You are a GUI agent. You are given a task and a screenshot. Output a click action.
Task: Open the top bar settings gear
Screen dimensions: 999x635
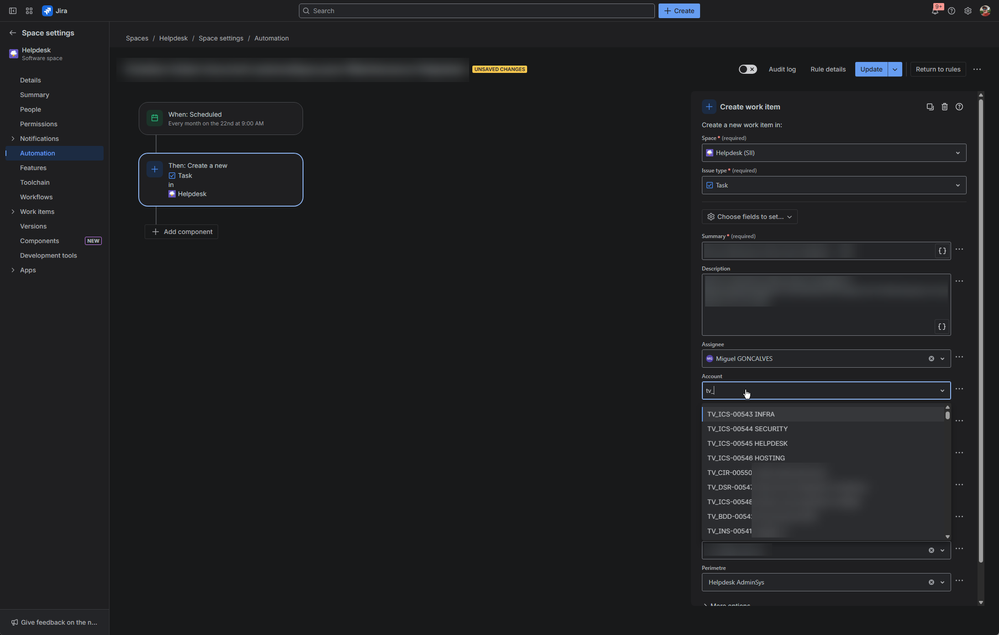coord(968,11)
